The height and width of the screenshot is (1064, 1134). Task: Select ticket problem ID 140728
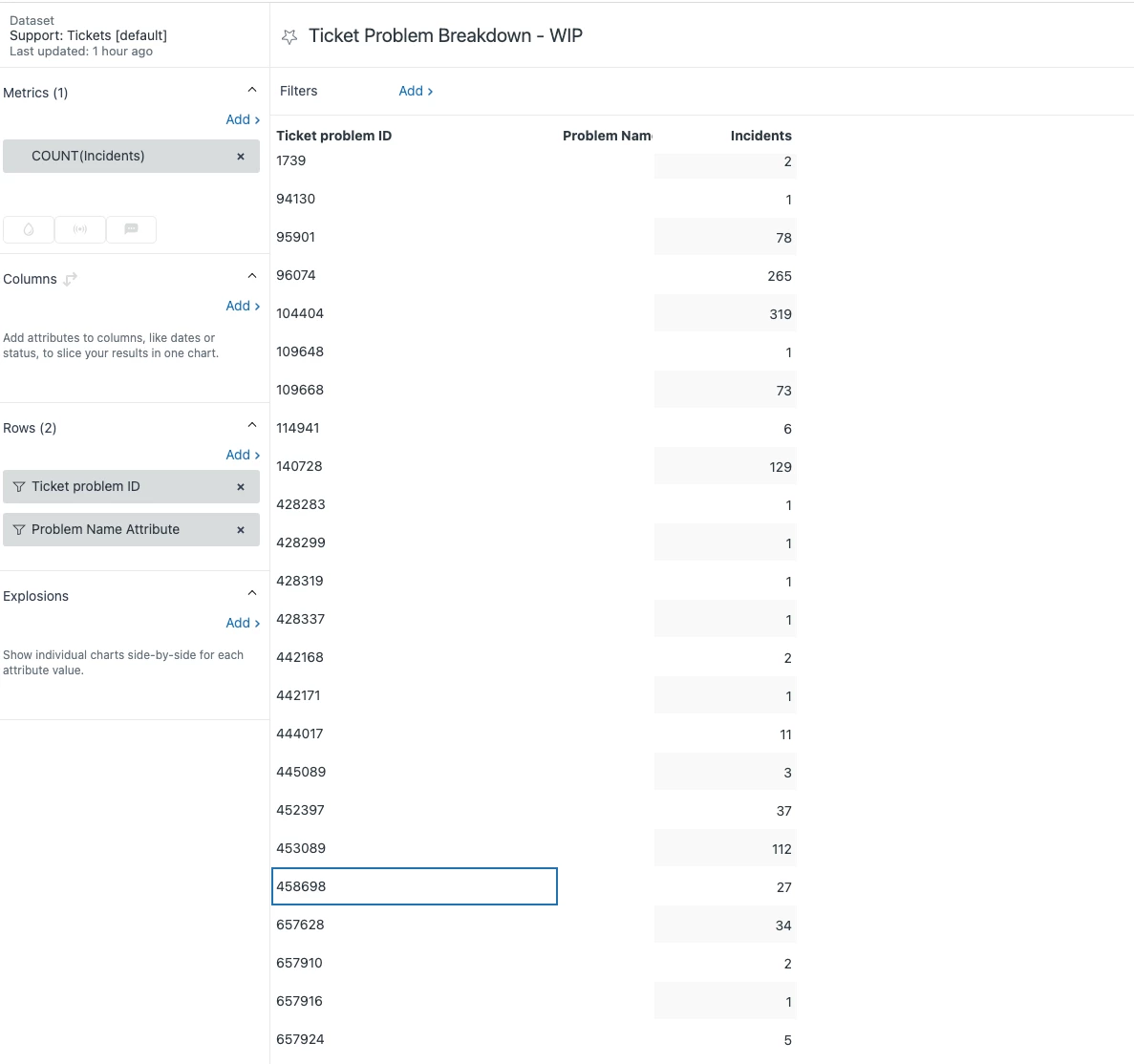point(299,466)
